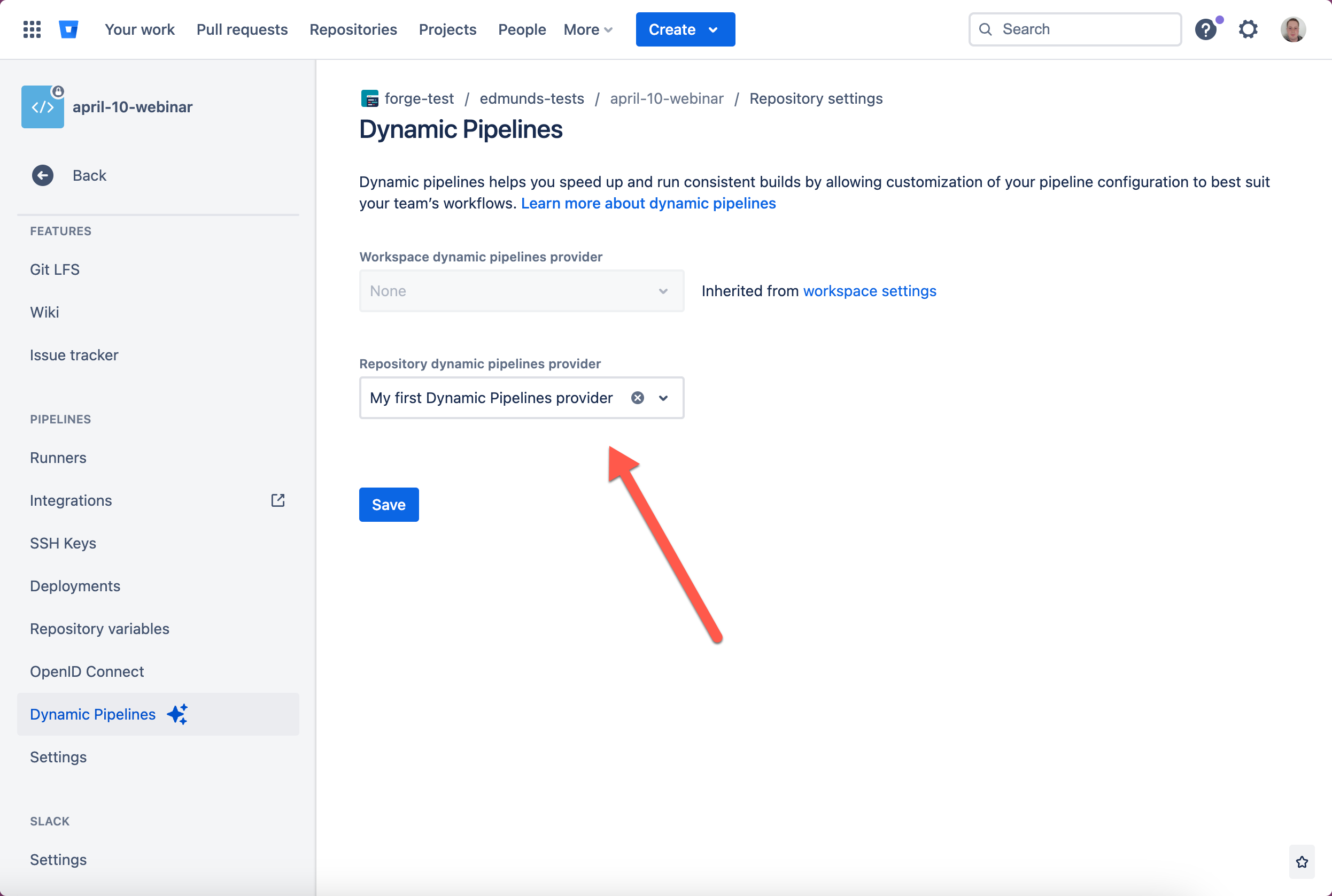Screen dimensions: 1332x896
Task: Clear the selected Dynamic Pipelines provider
Action: [638, 398]
